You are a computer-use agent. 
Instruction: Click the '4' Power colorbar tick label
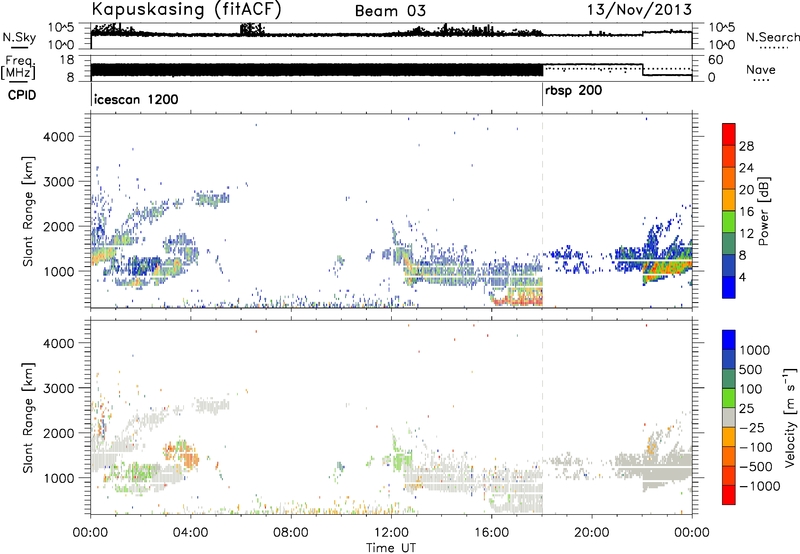coord(743,277)
